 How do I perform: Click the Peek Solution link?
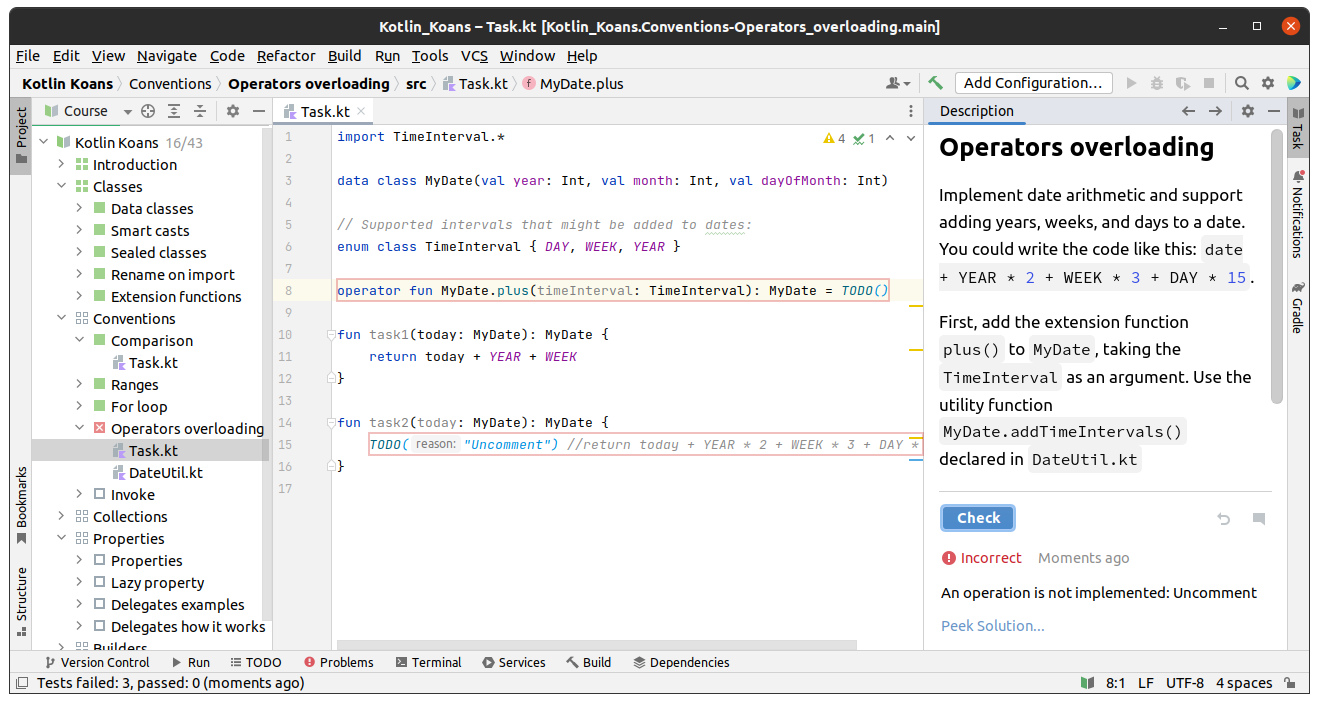click(992, 625)
